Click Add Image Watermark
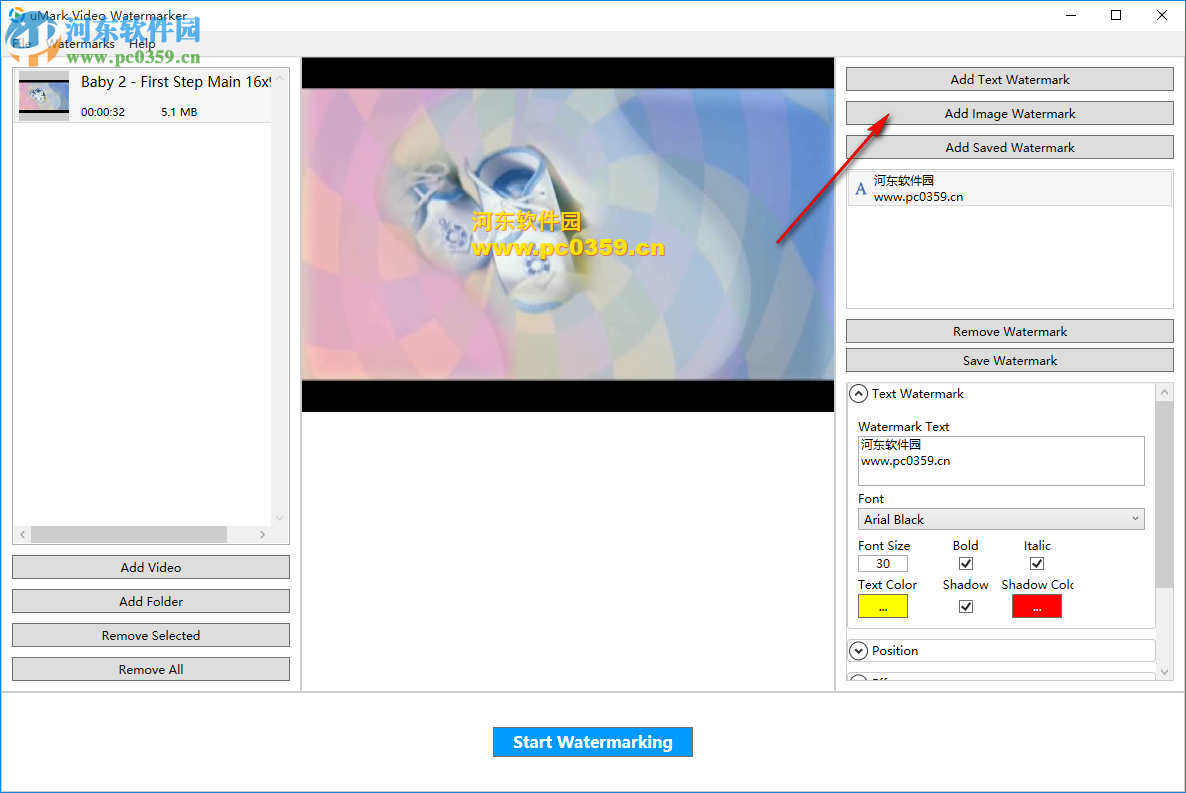The image size is (1186, 793). pyautogui.click(x=1009, y=113)
